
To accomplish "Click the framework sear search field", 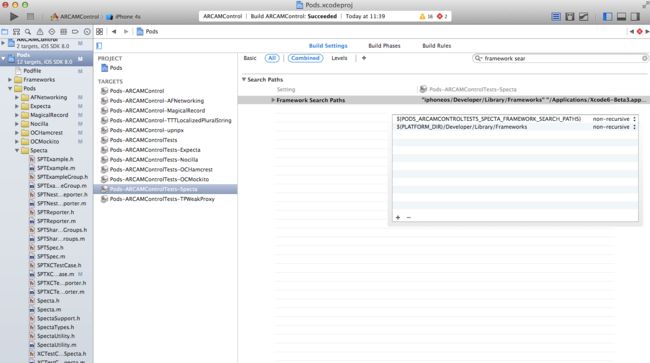I will (x=560, y=58).
